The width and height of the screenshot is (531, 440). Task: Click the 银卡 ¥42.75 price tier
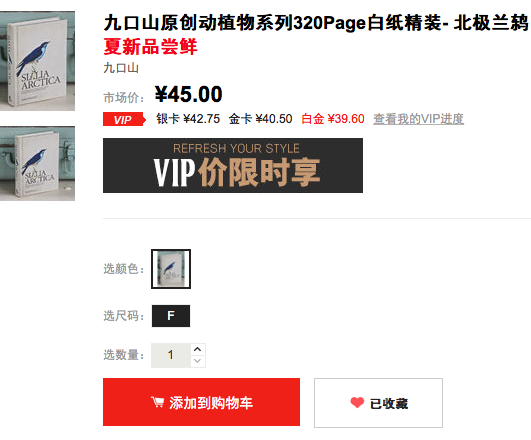pos(188,119)
